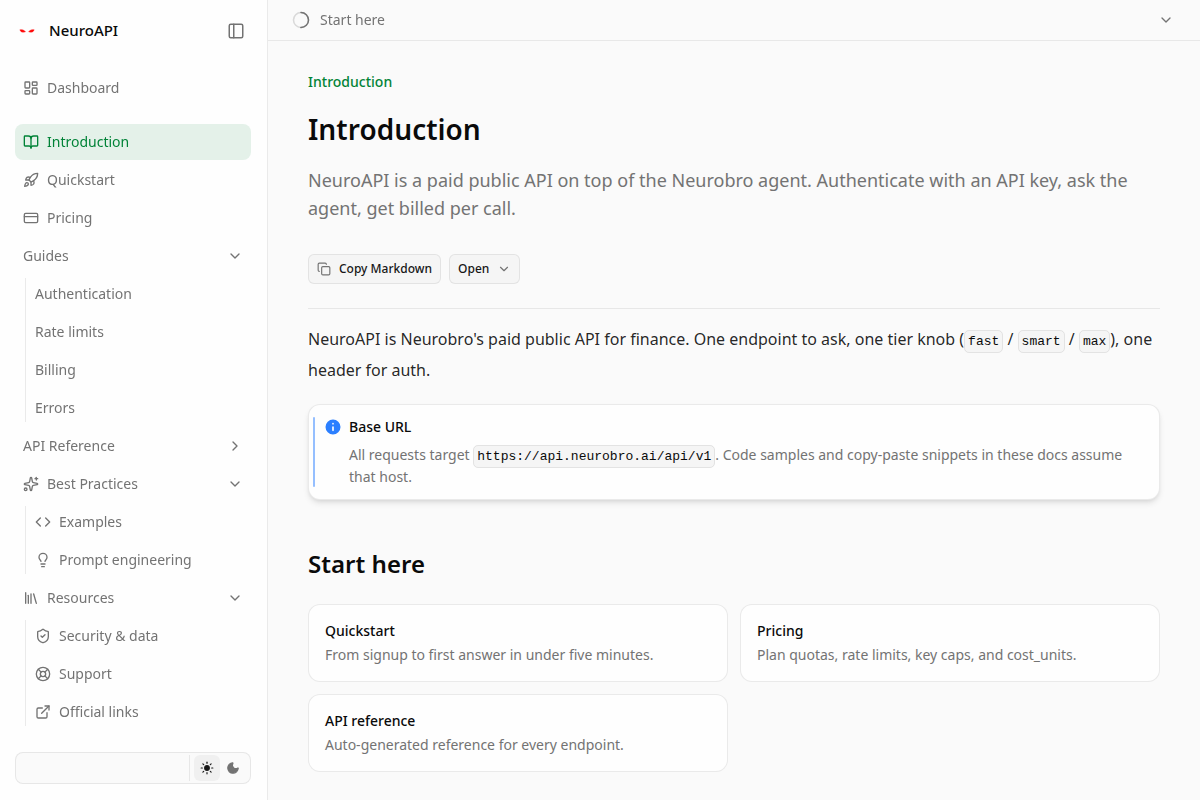Screen dimensions: 1200x800
Task: Switch to dark theme moon icon
Action: point(233,768)
